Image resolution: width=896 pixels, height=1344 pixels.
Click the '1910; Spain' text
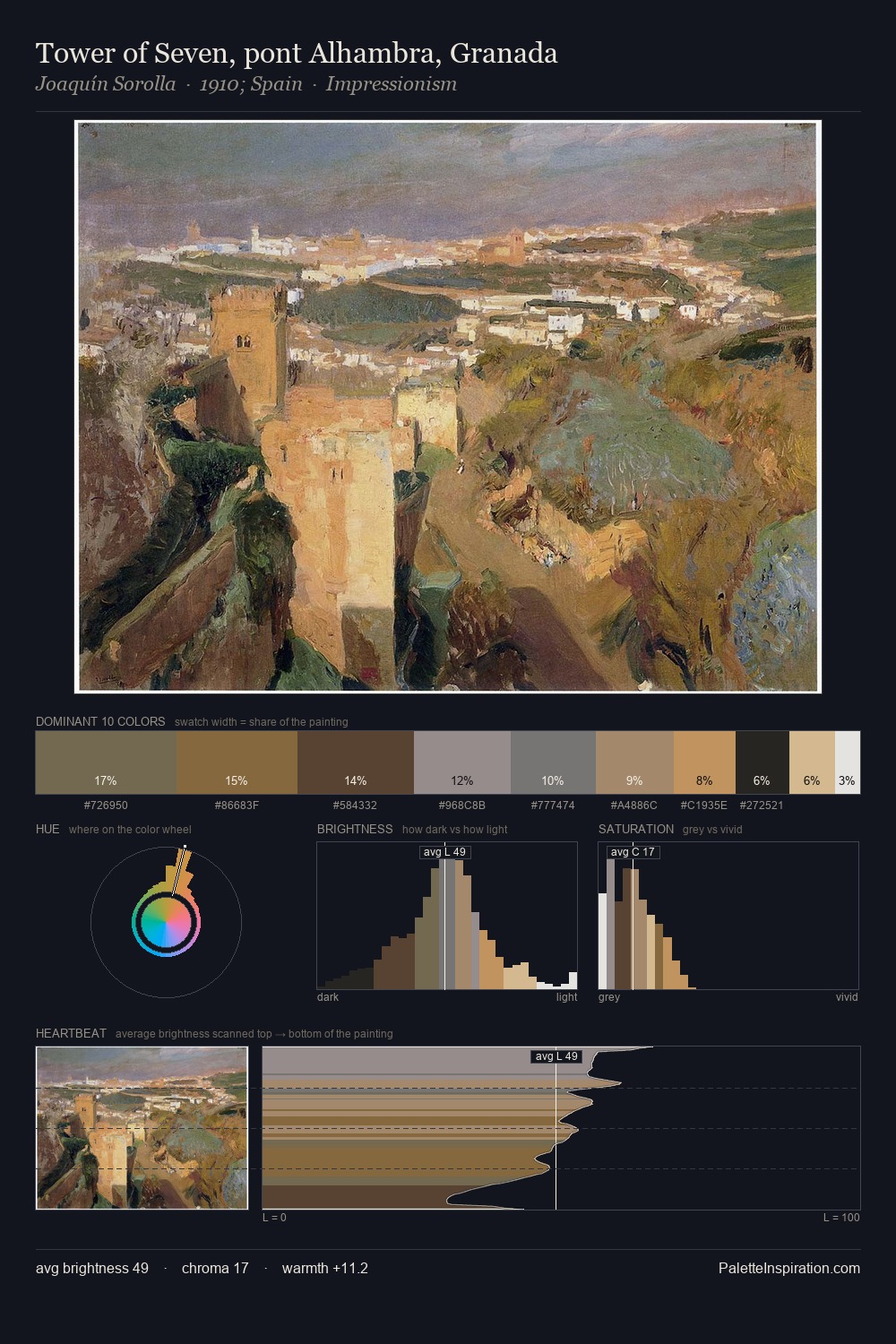(x=251, y=84)
